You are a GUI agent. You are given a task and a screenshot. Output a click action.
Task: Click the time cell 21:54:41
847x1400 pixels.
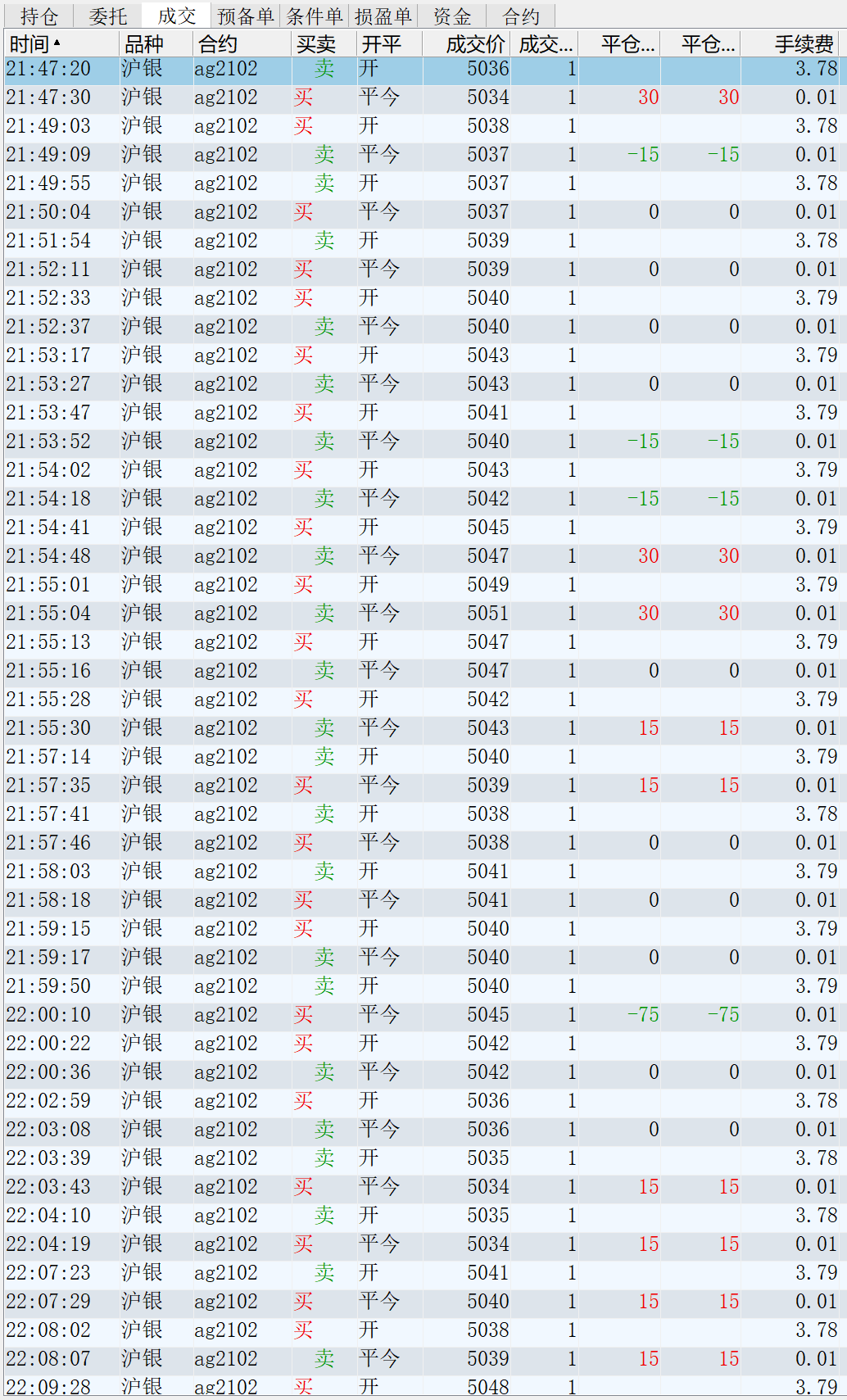pos(48,528)
